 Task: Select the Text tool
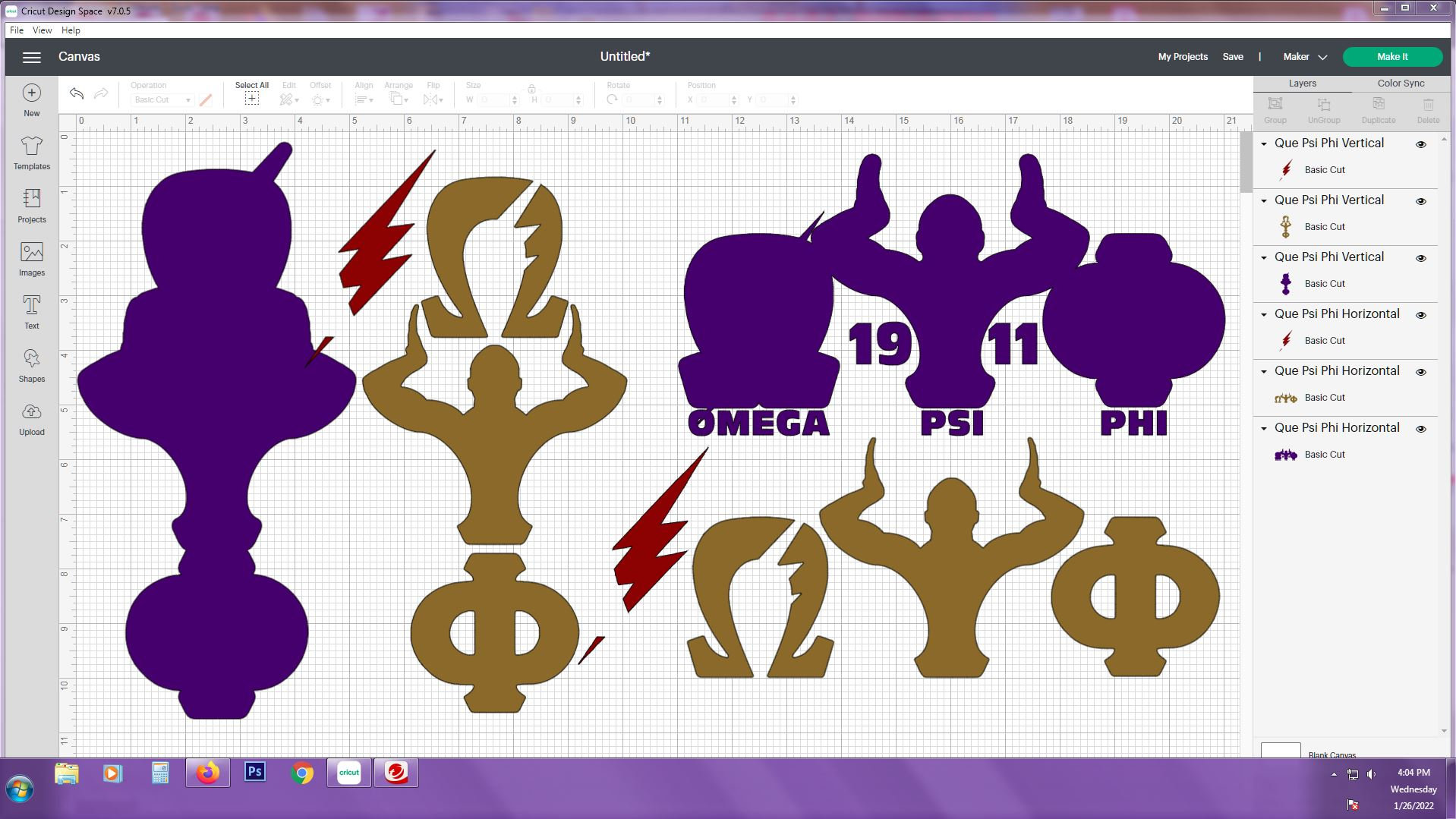coord(31,311)
